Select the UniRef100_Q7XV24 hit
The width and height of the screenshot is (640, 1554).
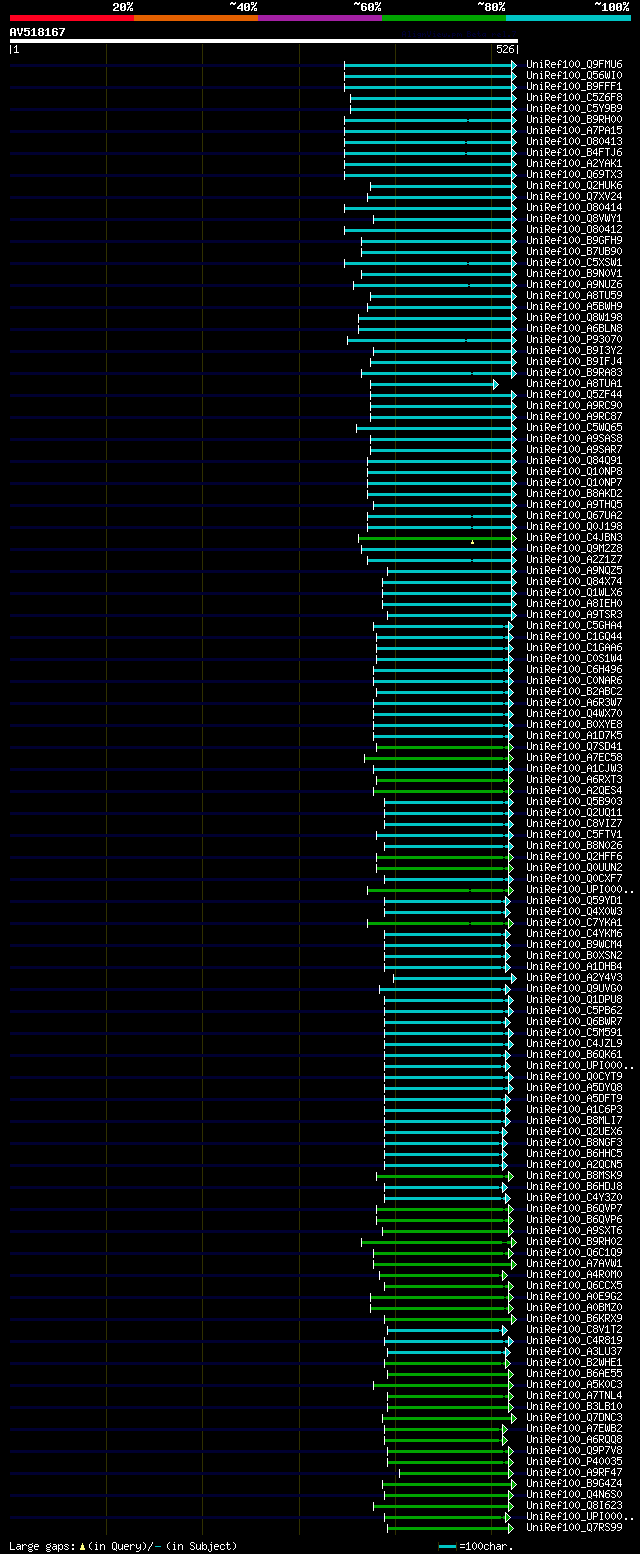tap(574, 197)
